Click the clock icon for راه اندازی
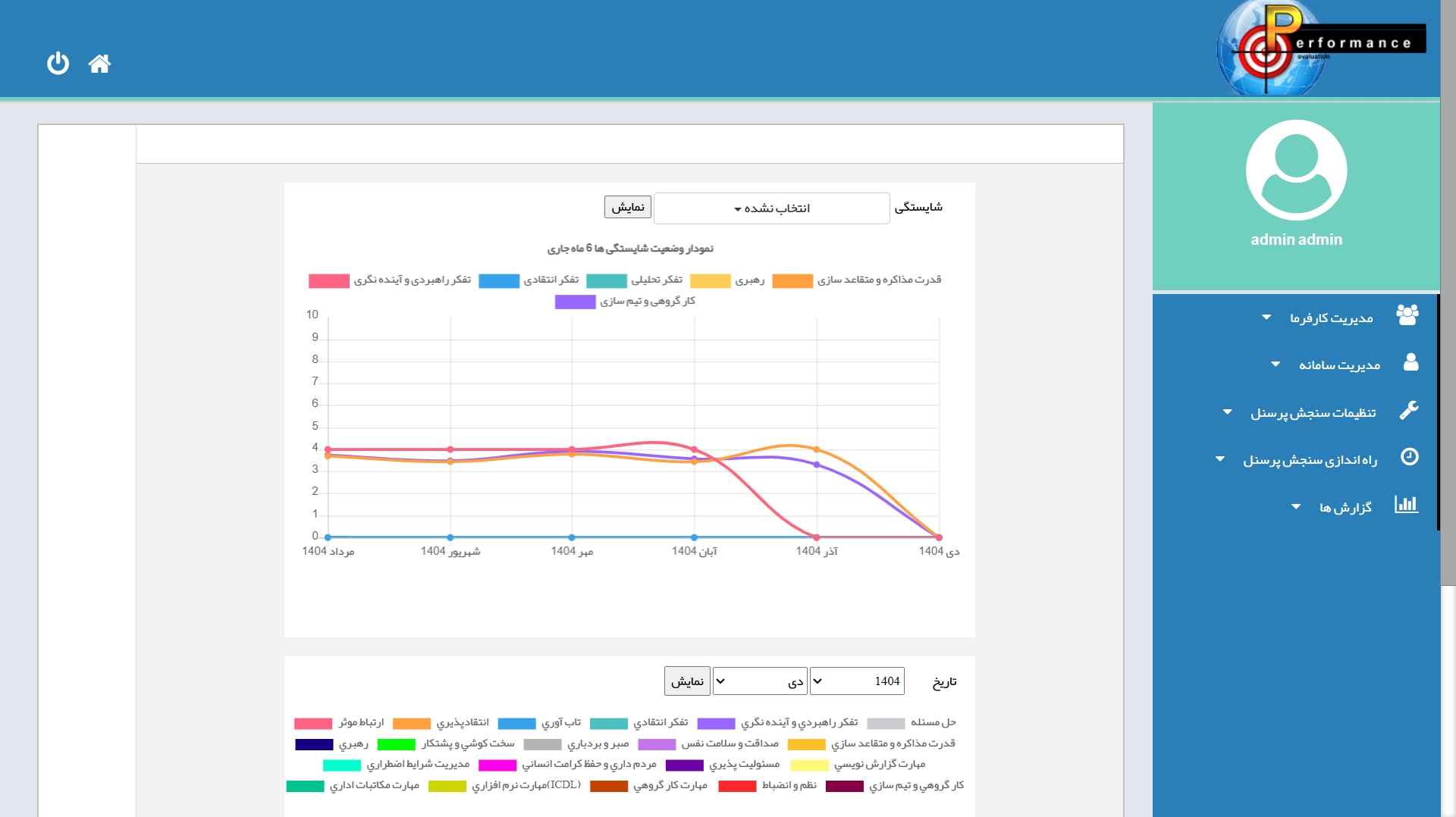Image resolution: width=1456 pixels, height=817 pixels. click(x=1409, y=457)
